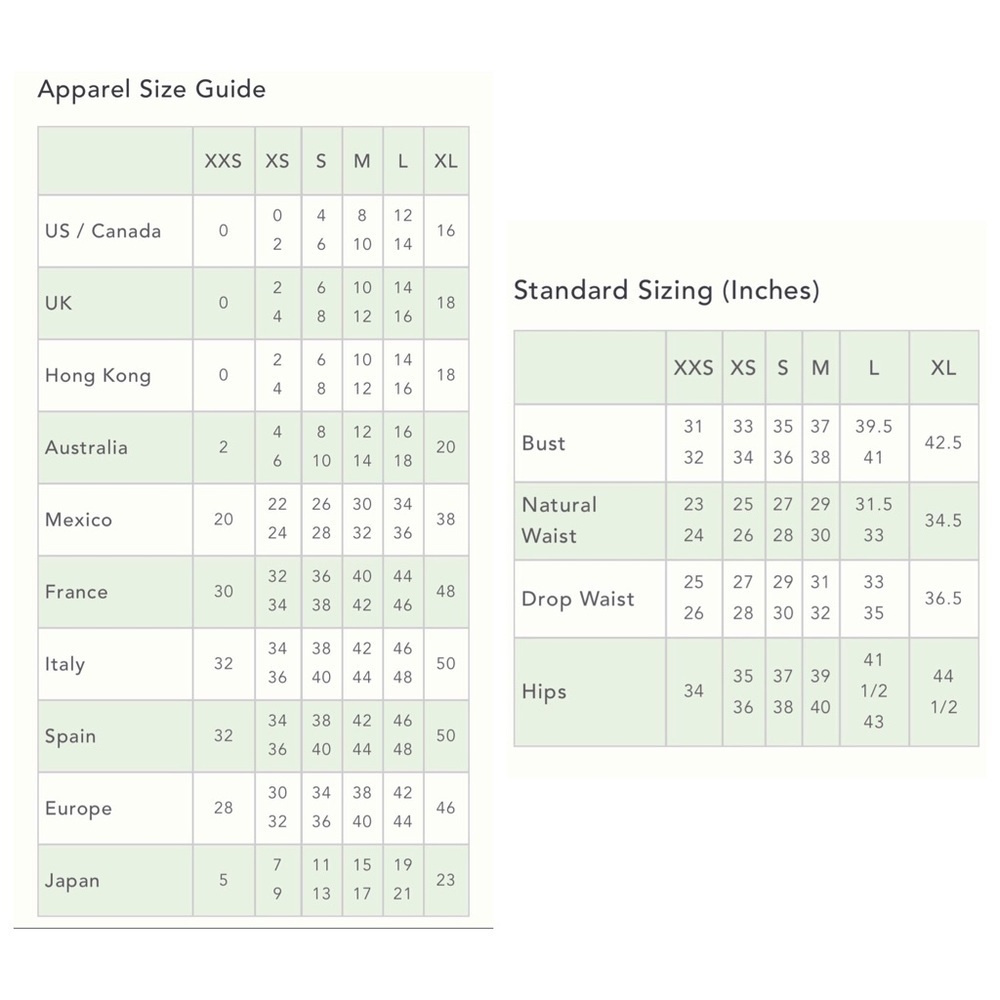Click the Italy row label
The image size is (1000, 1000).
(65, 664)
